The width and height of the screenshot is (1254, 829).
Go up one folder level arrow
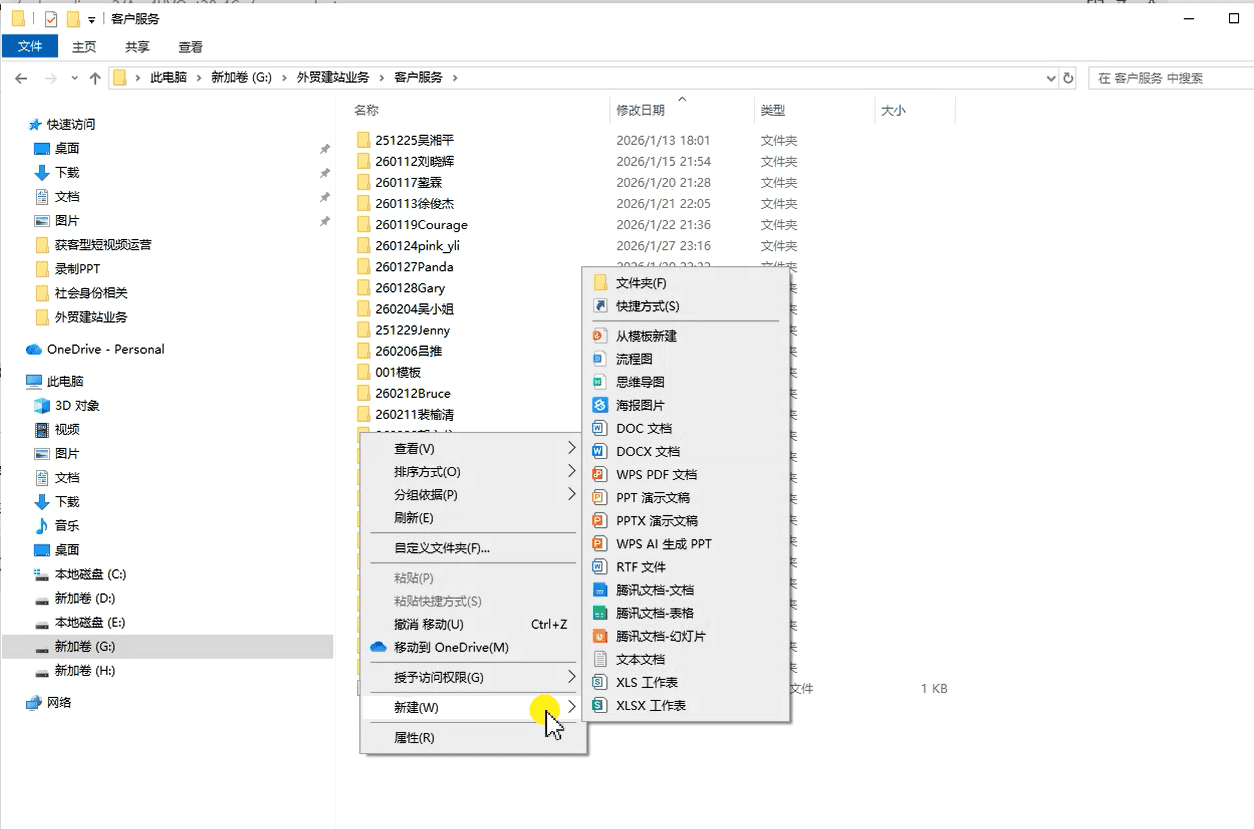[x=95, y=77]
